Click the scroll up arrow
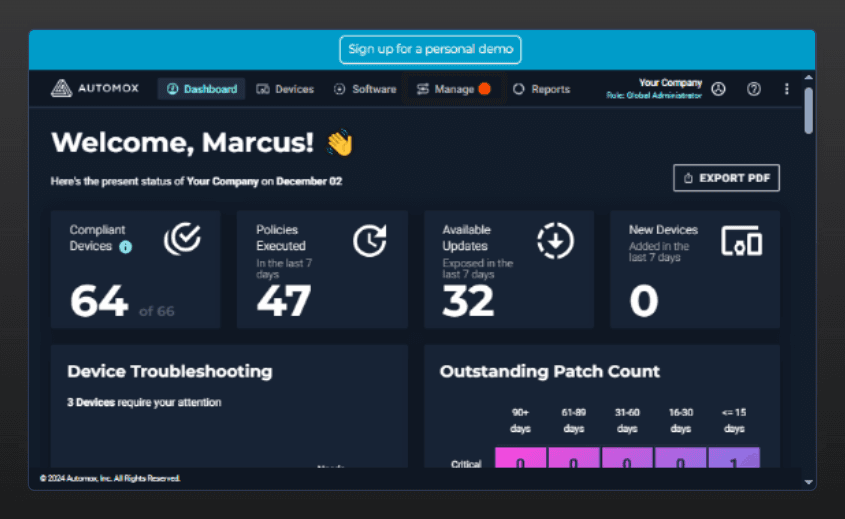The width and height of the screenshot is (845, 519). pos(808,78)
